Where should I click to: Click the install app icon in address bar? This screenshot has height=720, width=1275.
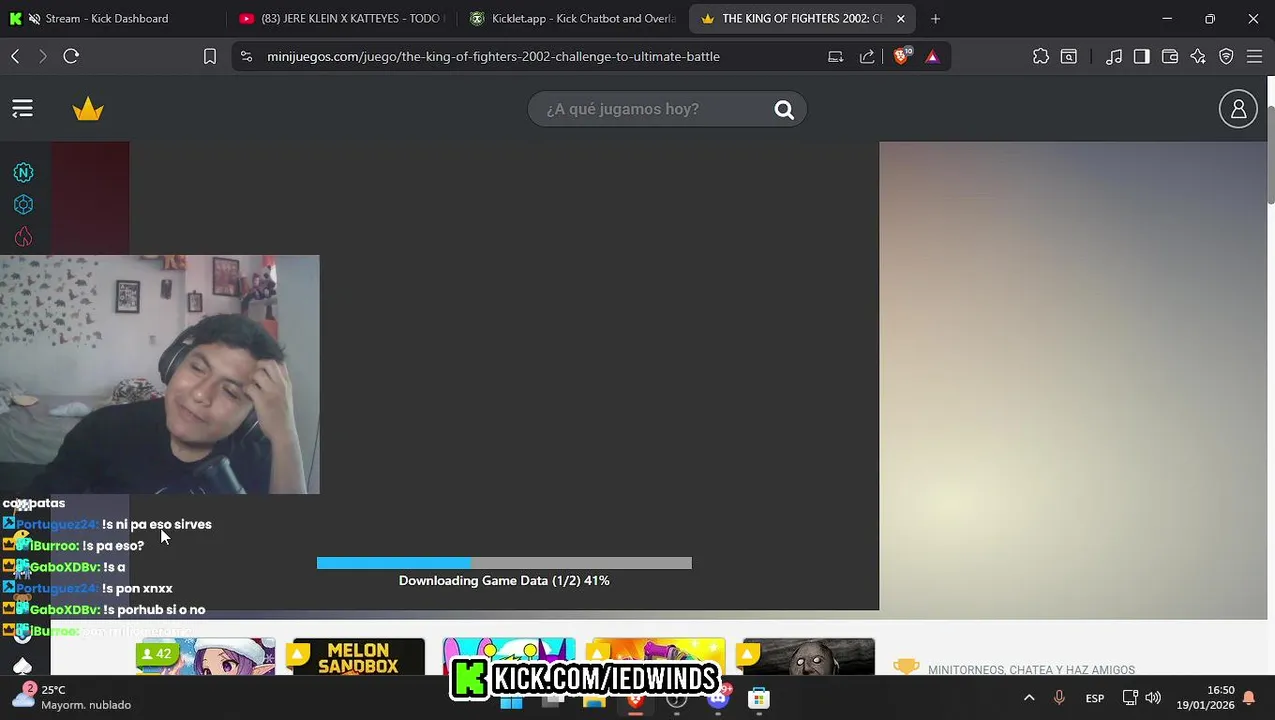(x=835, y=56)
